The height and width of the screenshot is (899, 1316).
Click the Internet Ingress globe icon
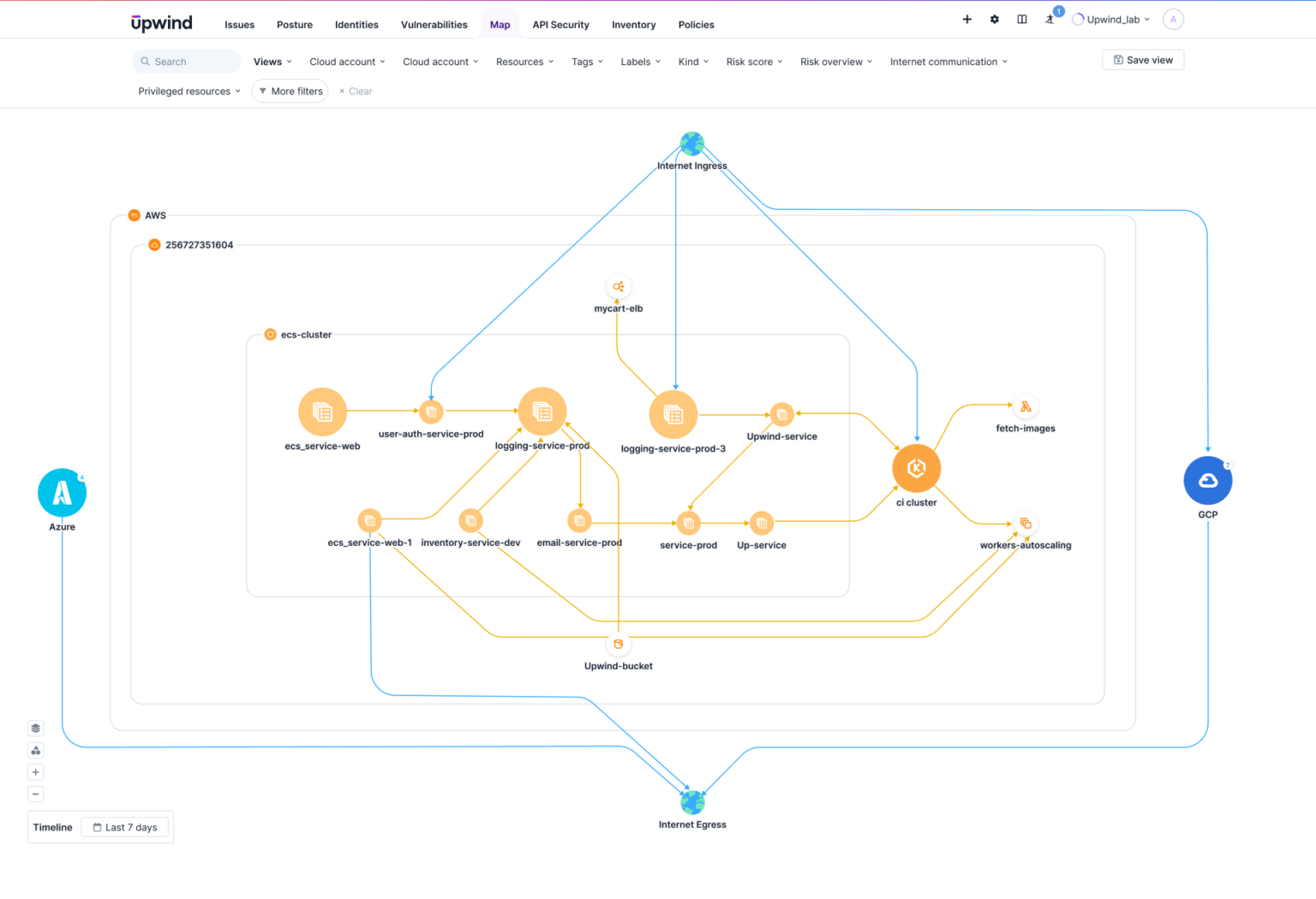691,143
